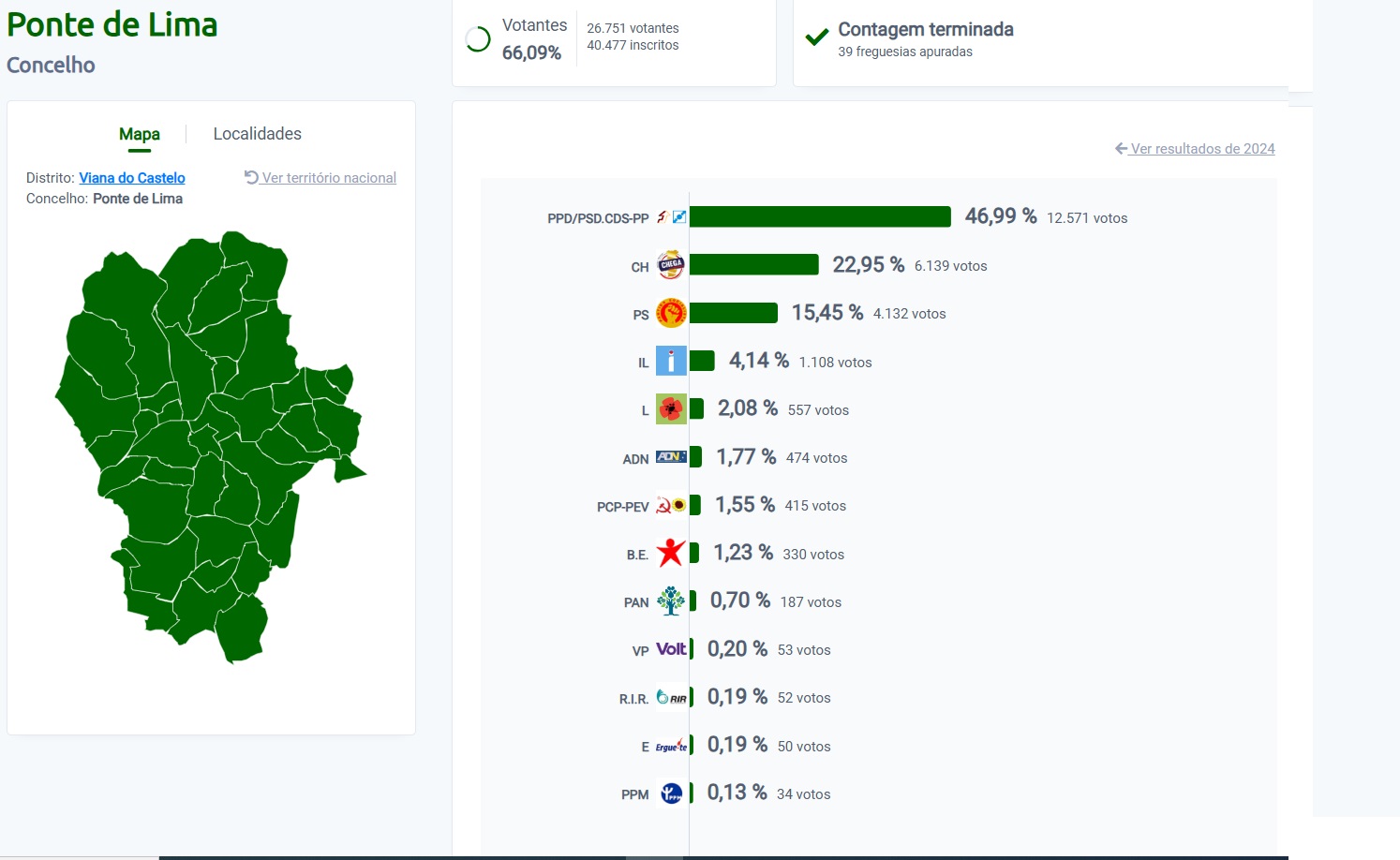Image resolution: width=1400 pixels, height=860 pixels.
Task: Select the Mapa tab
Action: point(140,134)
